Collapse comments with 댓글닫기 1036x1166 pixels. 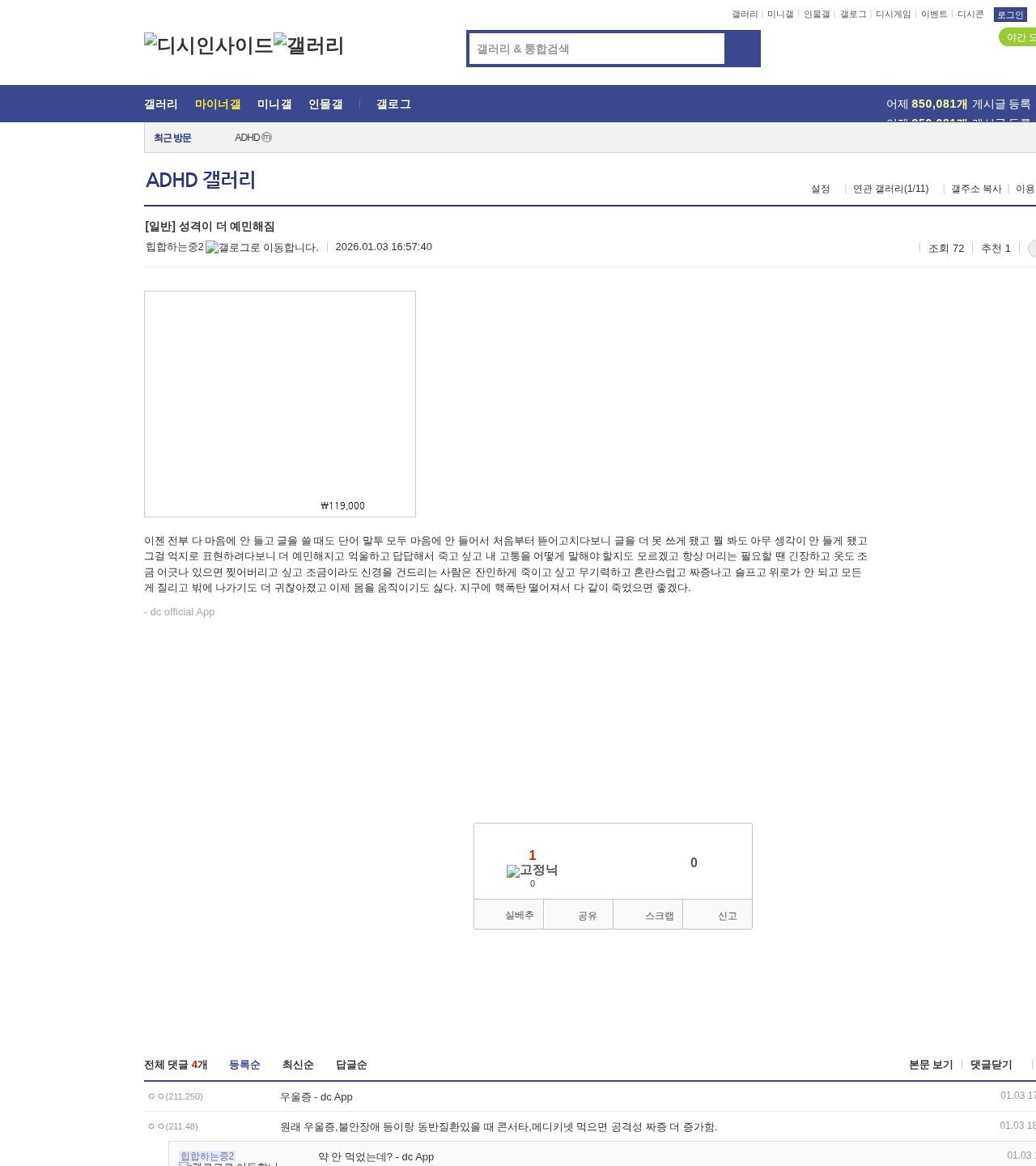pyautogui.click(x=991, y=1065)
